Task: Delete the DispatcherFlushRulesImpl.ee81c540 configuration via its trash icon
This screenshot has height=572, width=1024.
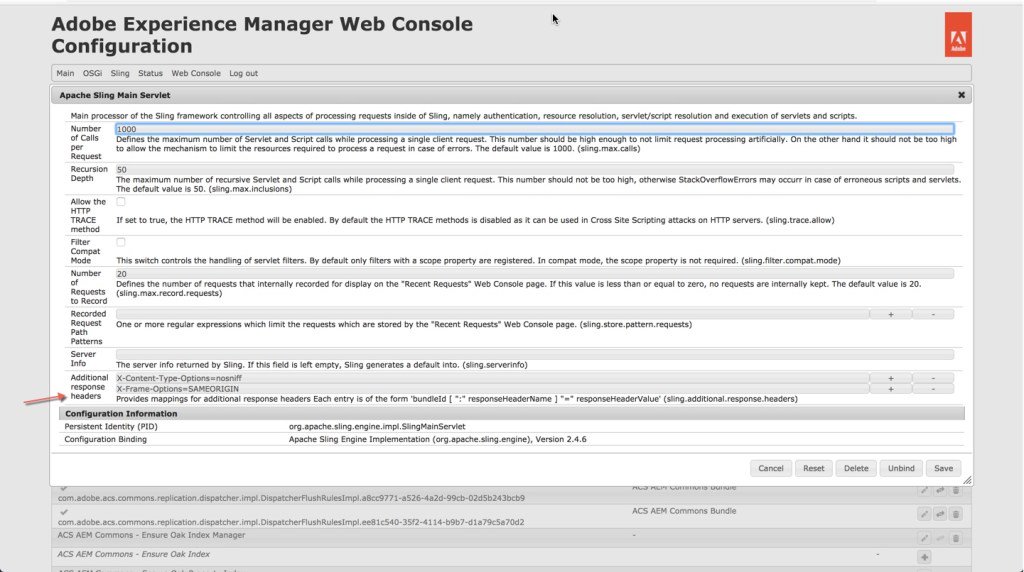Action: 955,515
